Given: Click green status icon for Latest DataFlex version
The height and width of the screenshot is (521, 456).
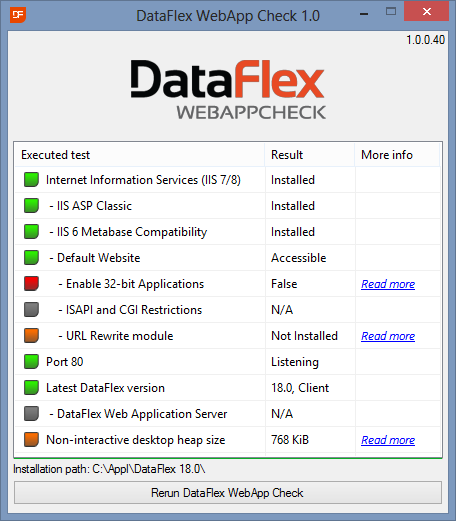Looking at the screenshot, I should pyautogui.click(x=31, y=388).
